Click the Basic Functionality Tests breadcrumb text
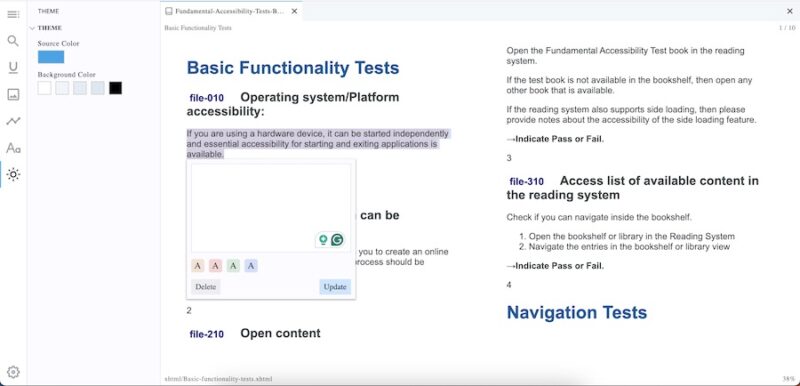Screen dimensions: 800x386 tap(198, 28)
